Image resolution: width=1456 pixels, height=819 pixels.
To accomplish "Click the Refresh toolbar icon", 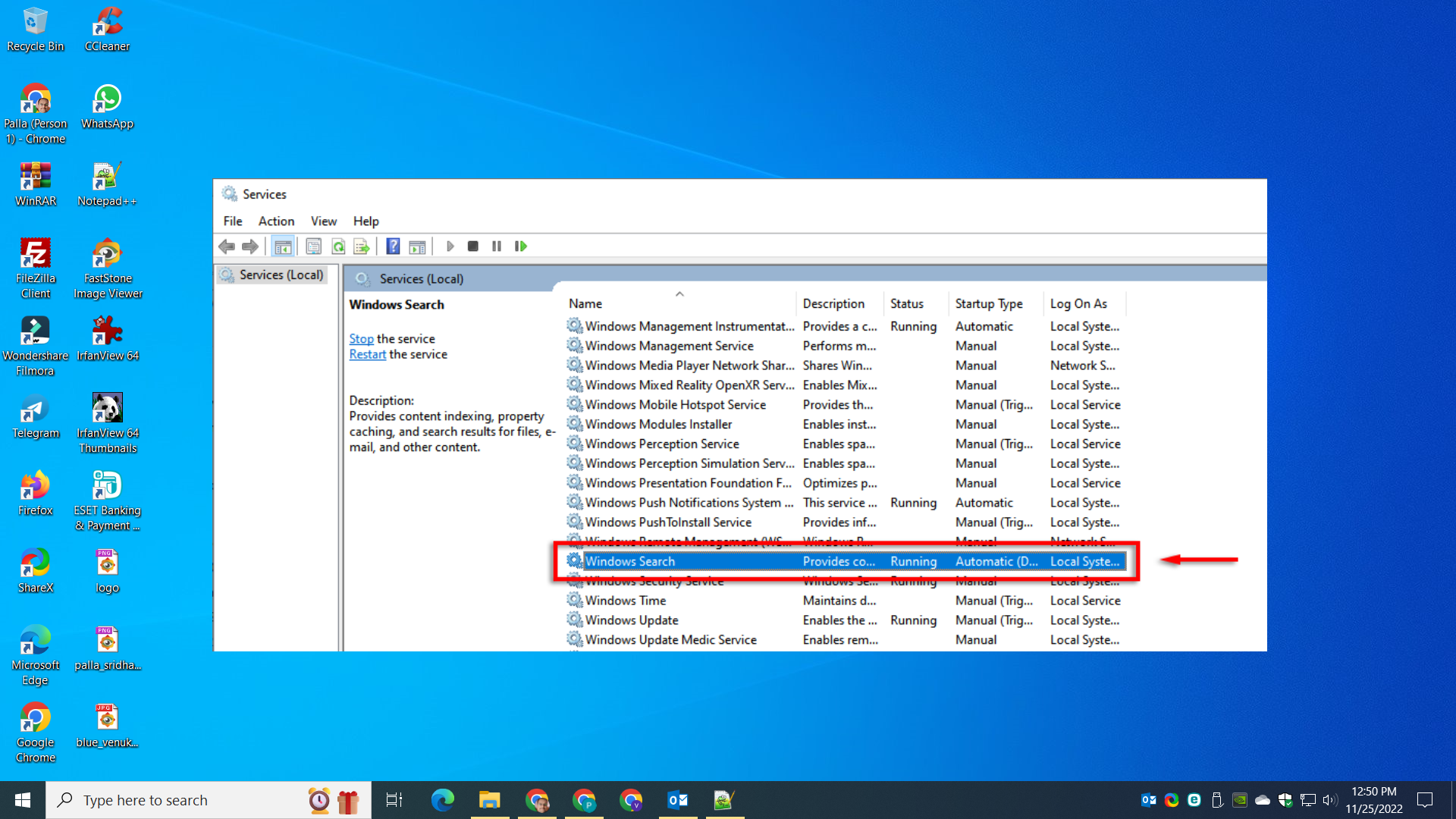I will click(338, 246).
